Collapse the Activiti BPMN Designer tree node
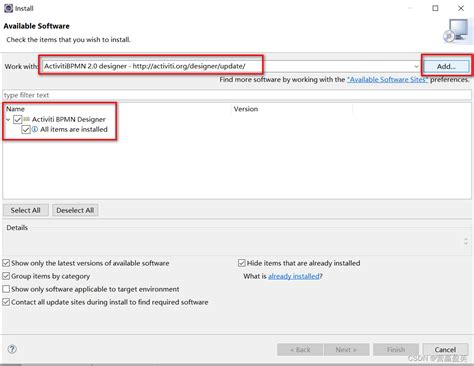 tap(8, 119)
